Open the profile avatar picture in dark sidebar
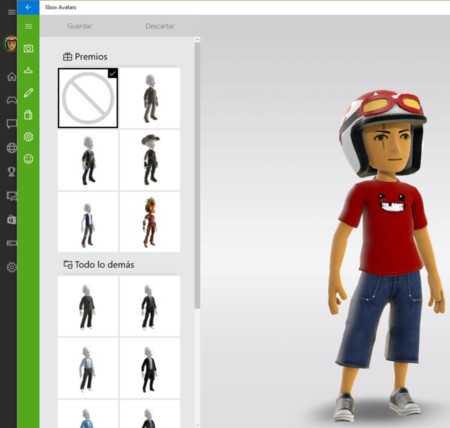450x428 pixels. (x=11, y=44)
